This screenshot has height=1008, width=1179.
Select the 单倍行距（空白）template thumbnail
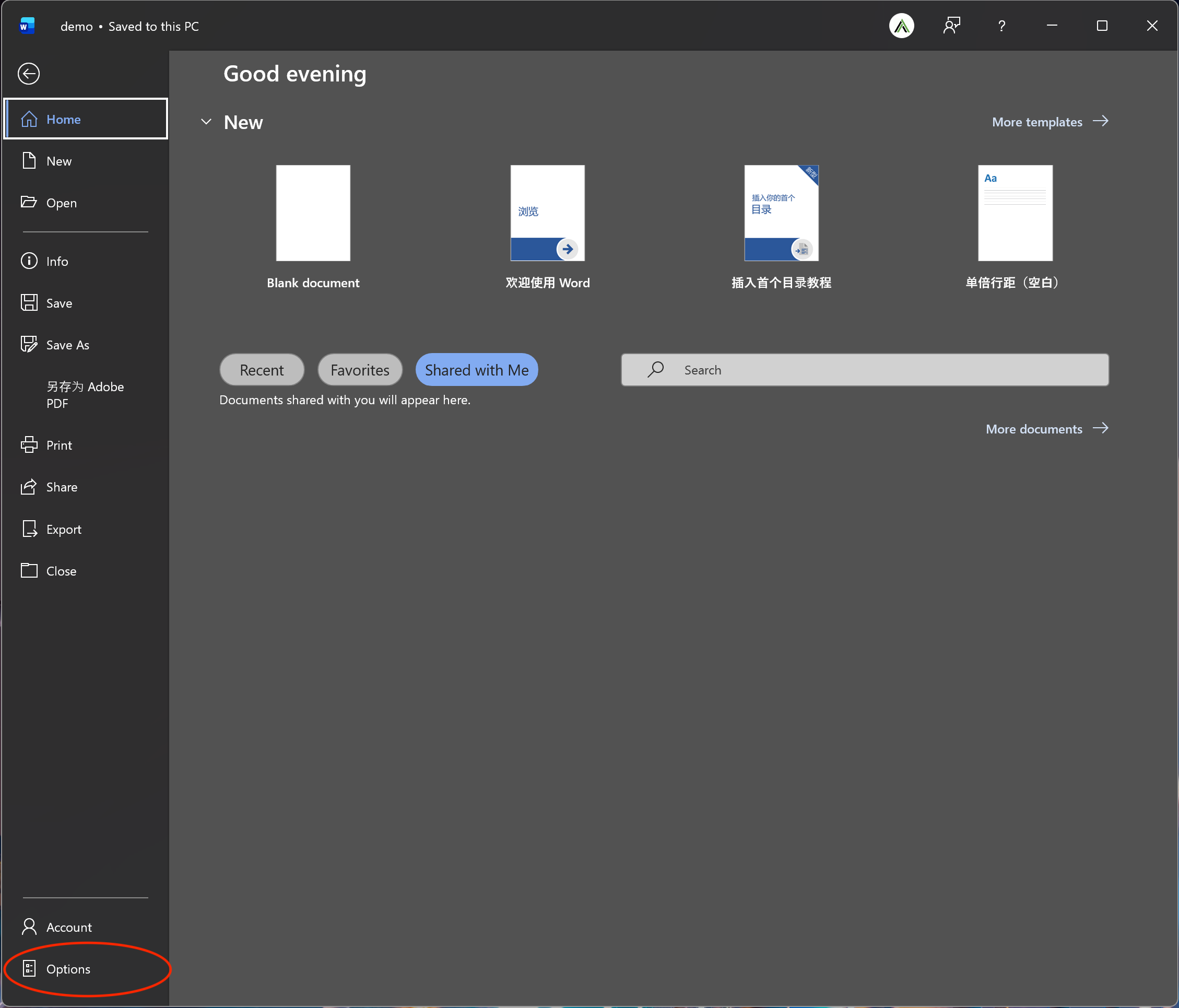click(1015, 213)
